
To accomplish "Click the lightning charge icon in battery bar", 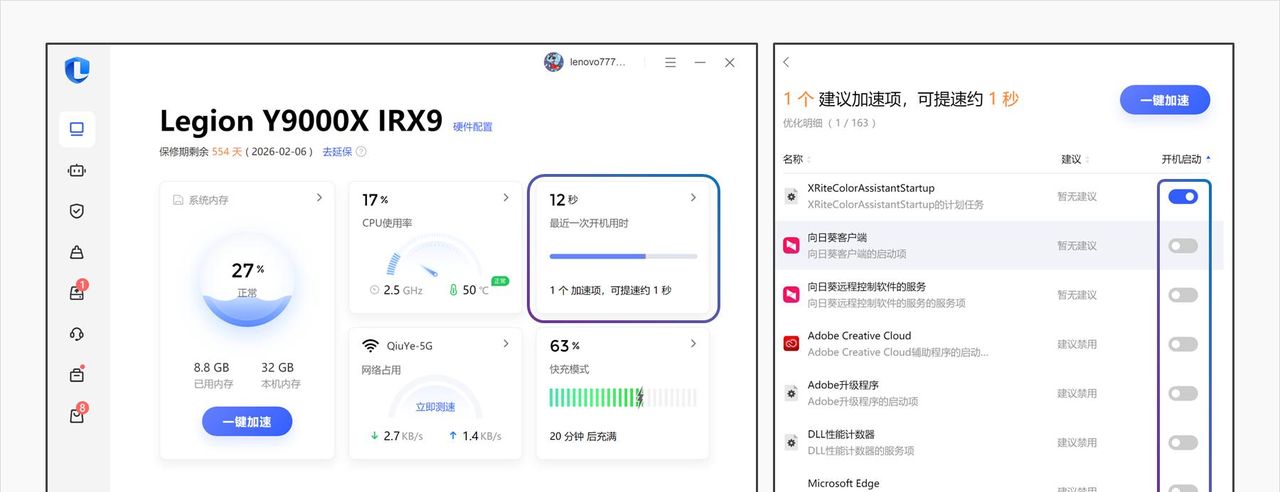I will (x=640, y=397).
